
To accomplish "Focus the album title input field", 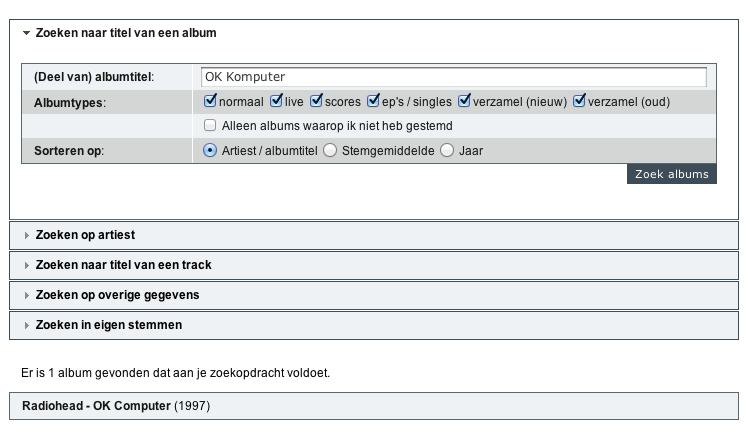I will coord(453,77).
